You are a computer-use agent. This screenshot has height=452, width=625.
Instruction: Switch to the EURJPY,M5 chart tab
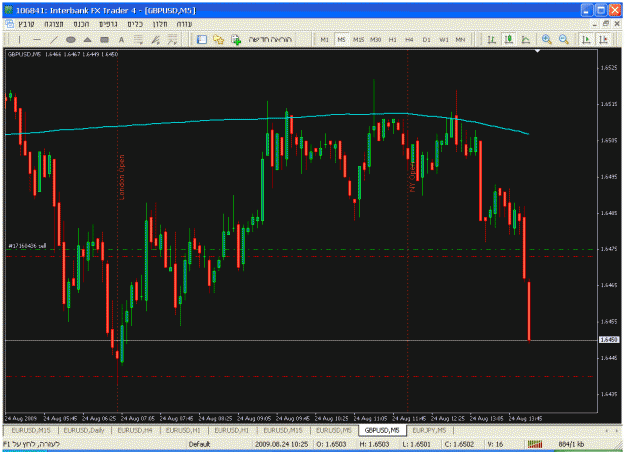(x=429, y=430)
